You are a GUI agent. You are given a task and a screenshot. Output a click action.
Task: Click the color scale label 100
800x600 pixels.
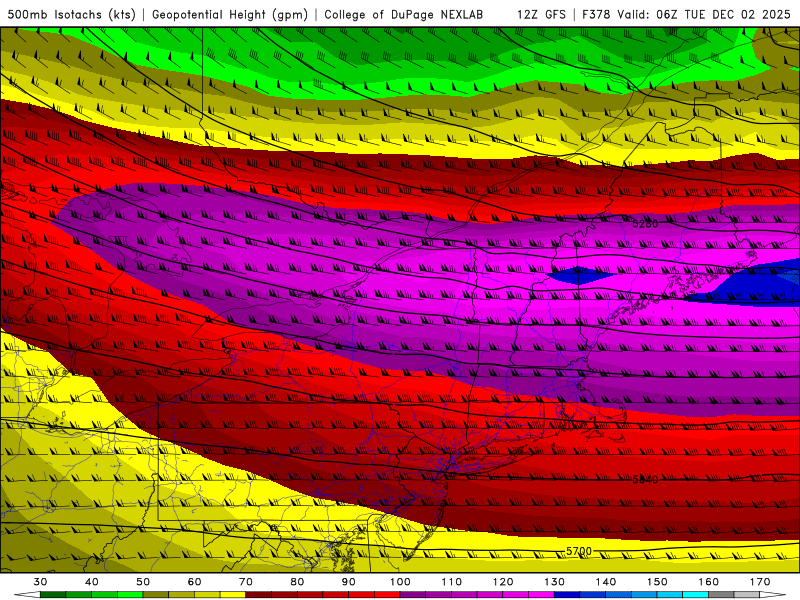400,582
